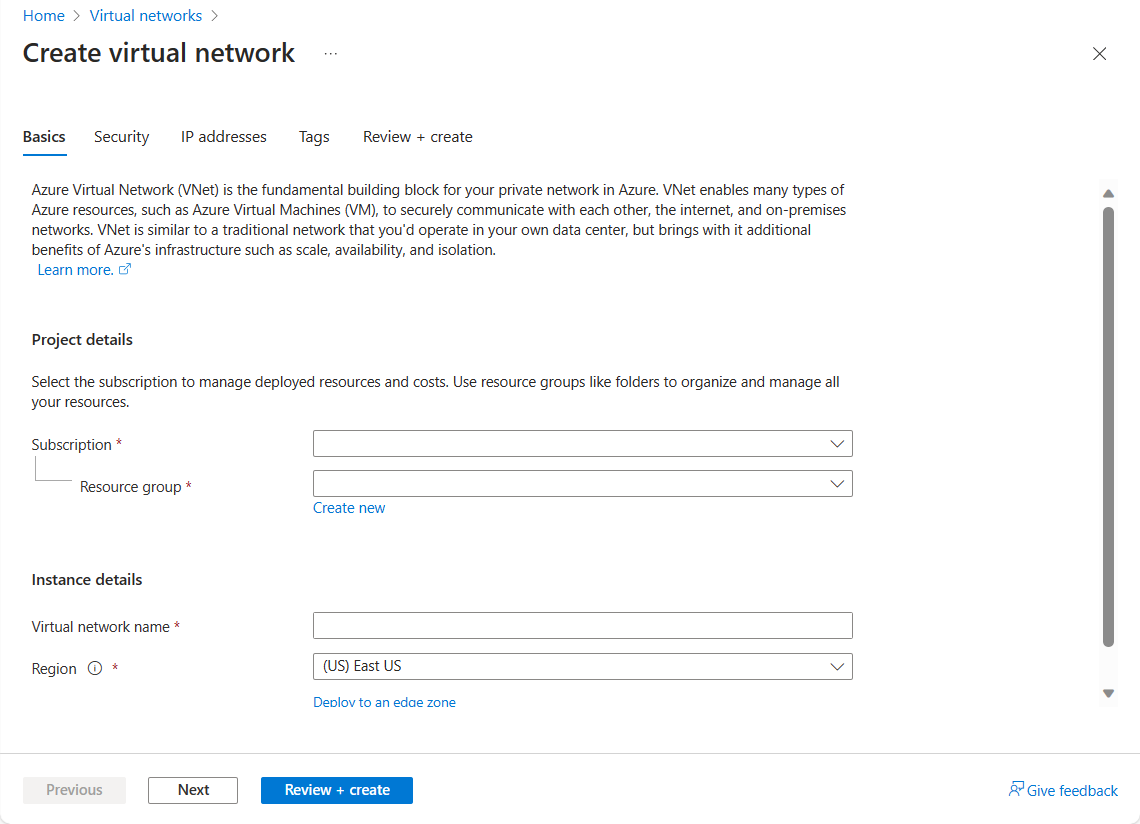Click the blue Review + create button
1140x824 pixels.
[x=337, y=790]
